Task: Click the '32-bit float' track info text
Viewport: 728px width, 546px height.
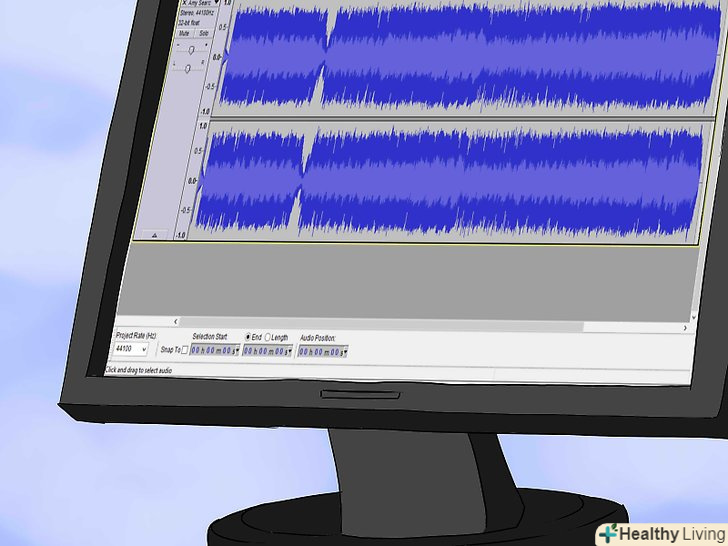Action: click(188, 22)
